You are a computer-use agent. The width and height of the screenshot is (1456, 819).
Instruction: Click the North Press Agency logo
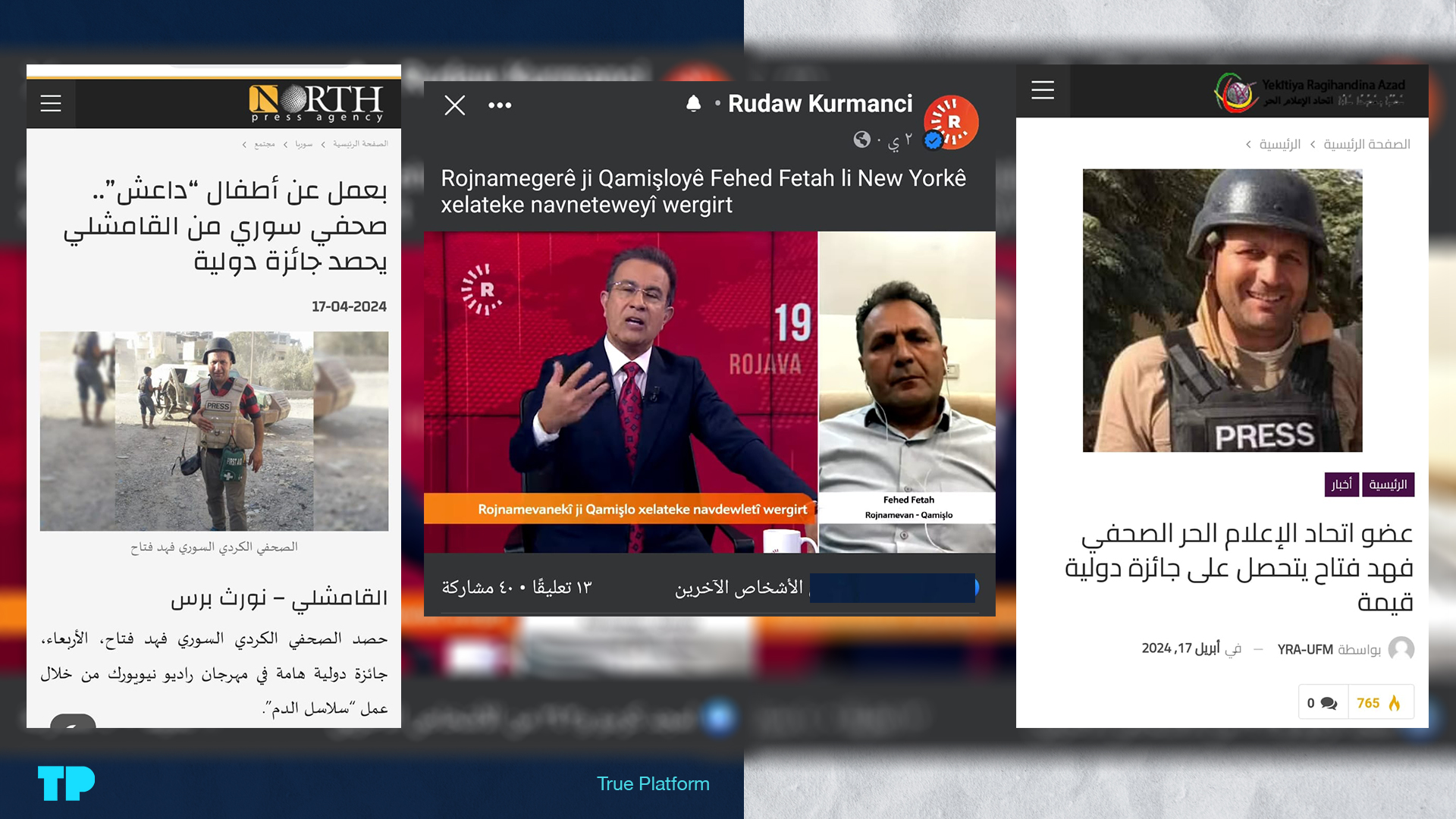coord(316,104)
